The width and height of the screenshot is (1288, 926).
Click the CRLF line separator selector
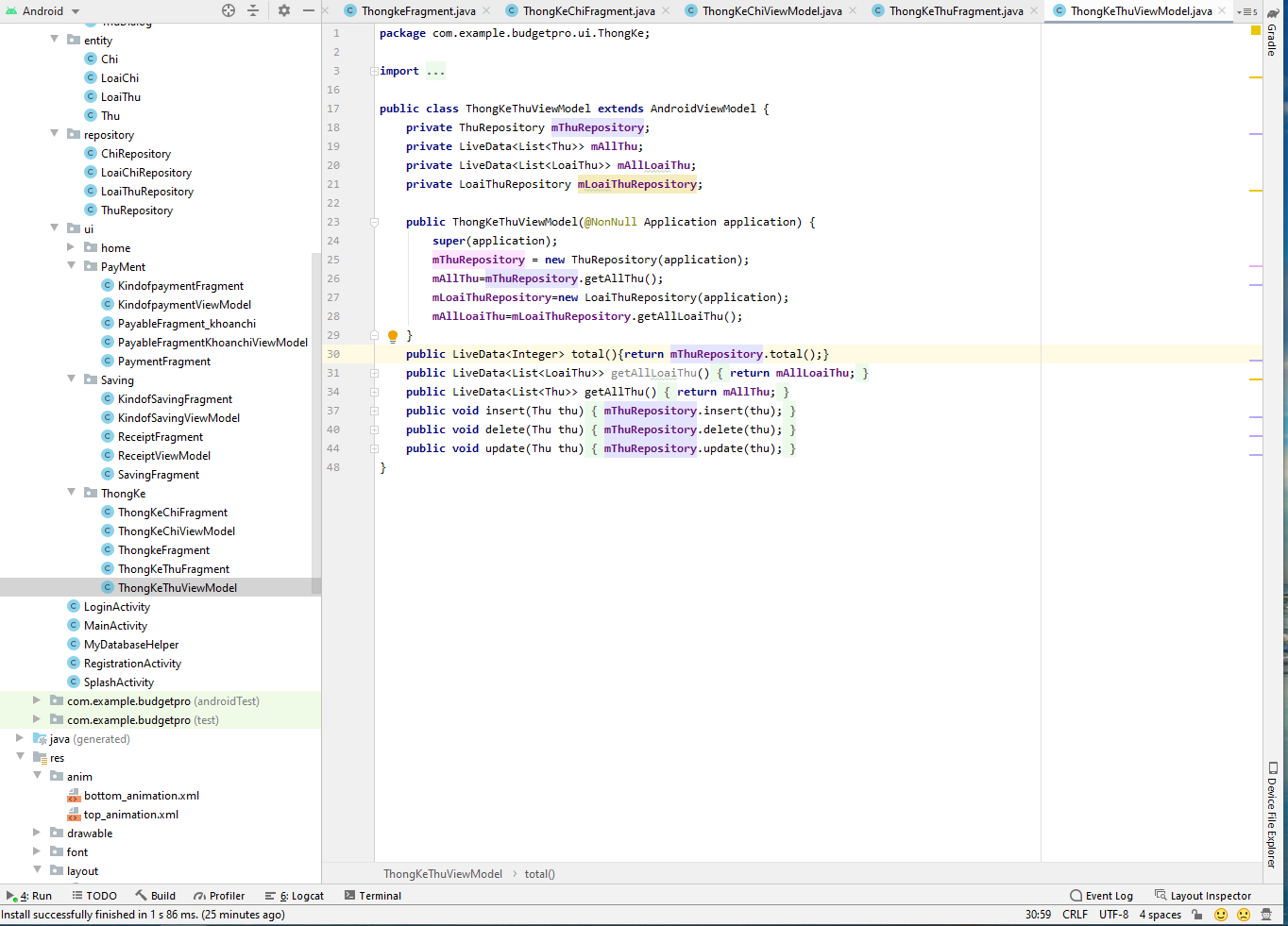coord(1075,915)
